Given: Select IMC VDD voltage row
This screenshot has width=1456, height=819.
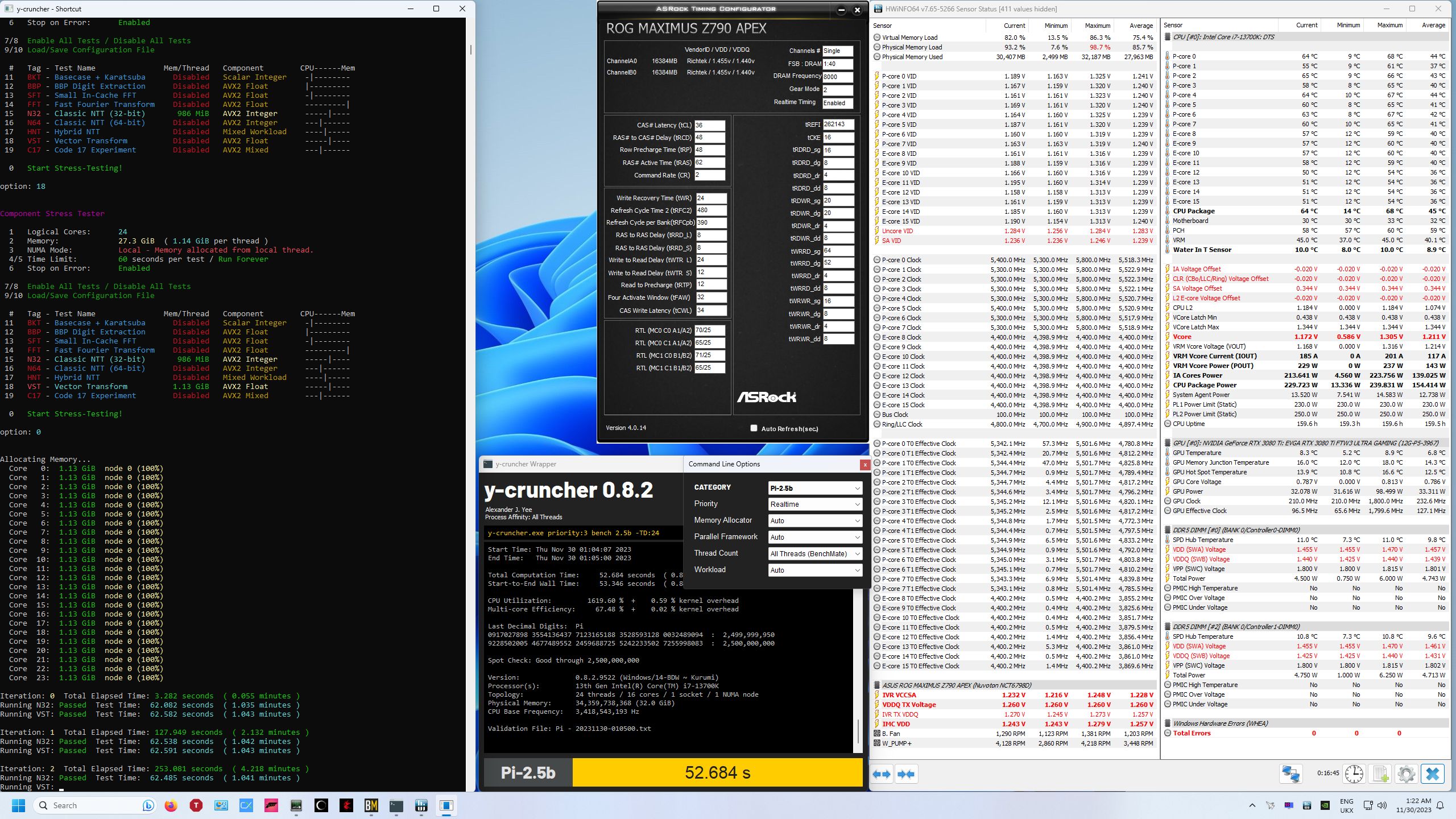Looking at the screenshot, I should click(1014, 724).
